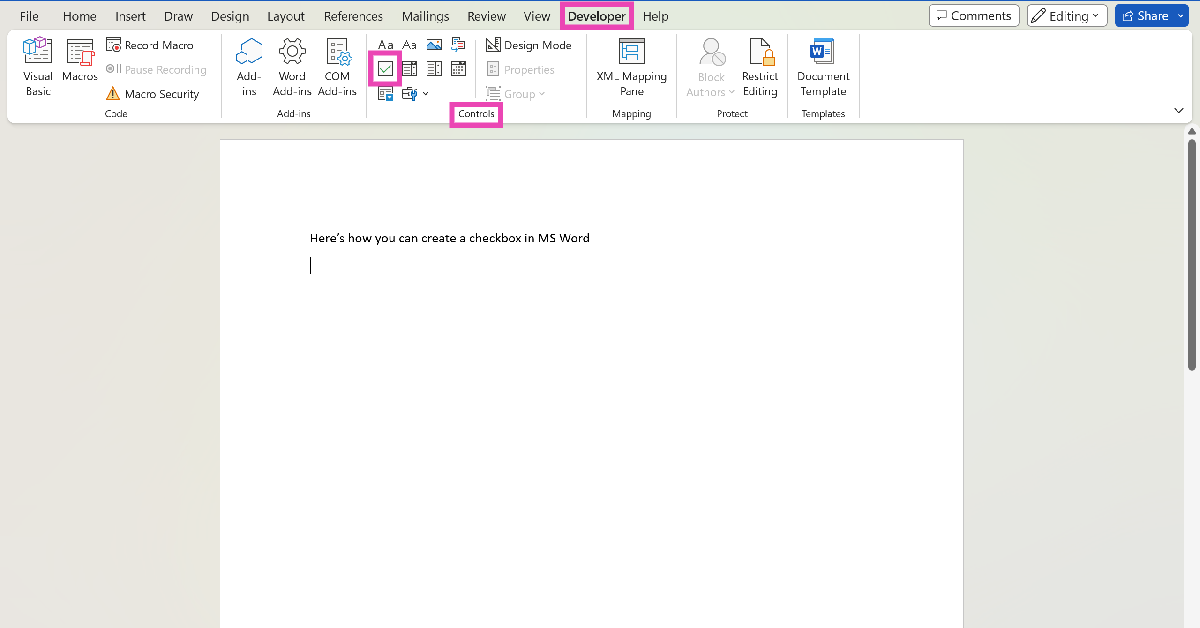Insert a Picture content control
Screen dimensions: 1200x628
point(434,45)
